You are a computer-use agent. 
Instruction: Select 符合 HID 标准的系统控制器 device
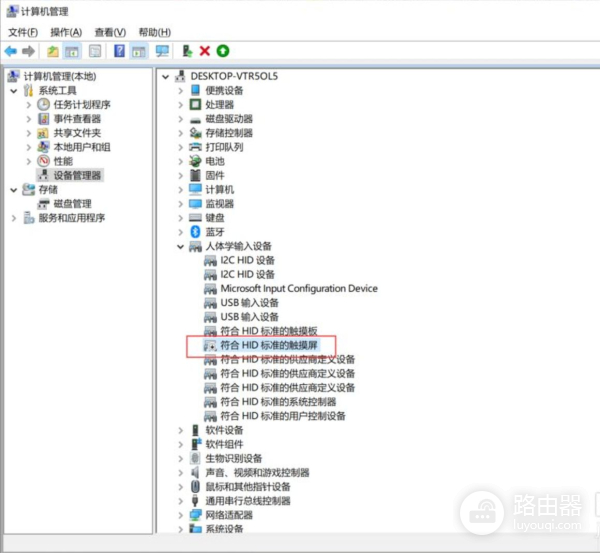[x=278, y=402]
